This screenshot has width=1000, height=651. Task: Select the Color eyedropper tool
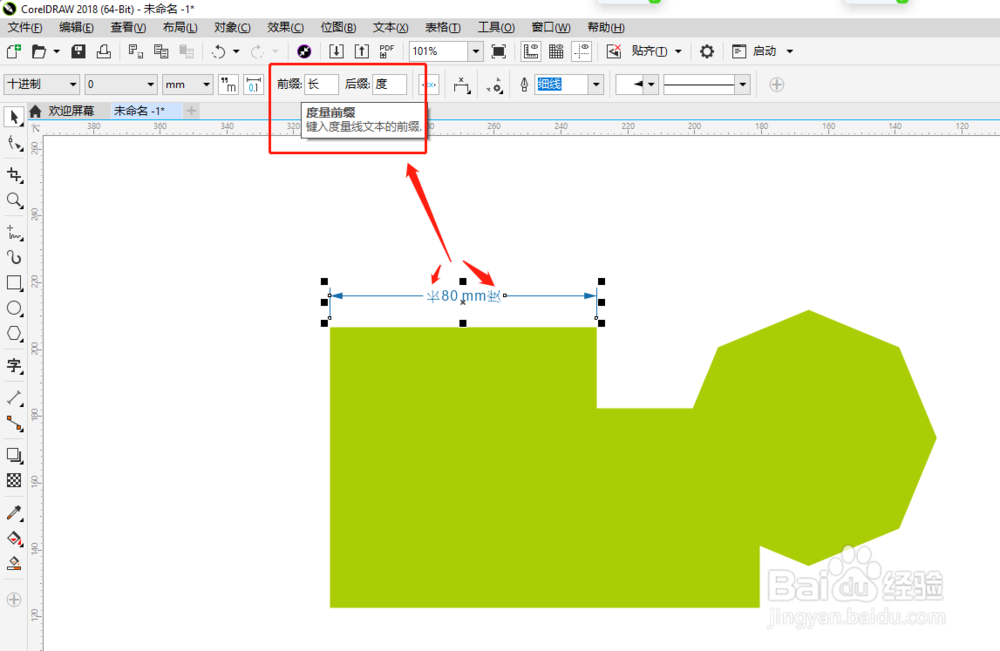coord(14,513)
